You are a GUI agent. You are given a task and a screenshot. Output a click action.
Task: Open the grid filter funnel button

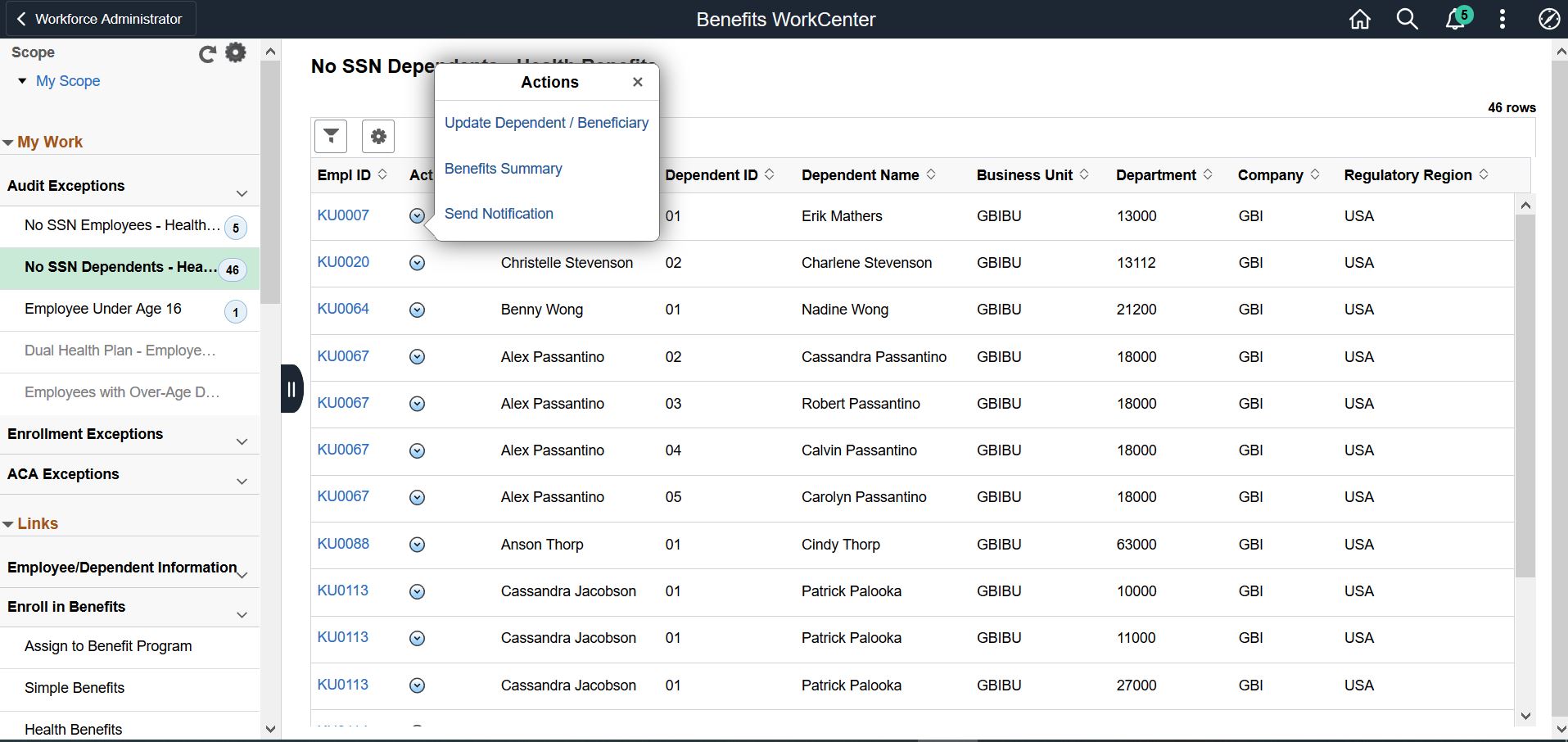[331, 136]
